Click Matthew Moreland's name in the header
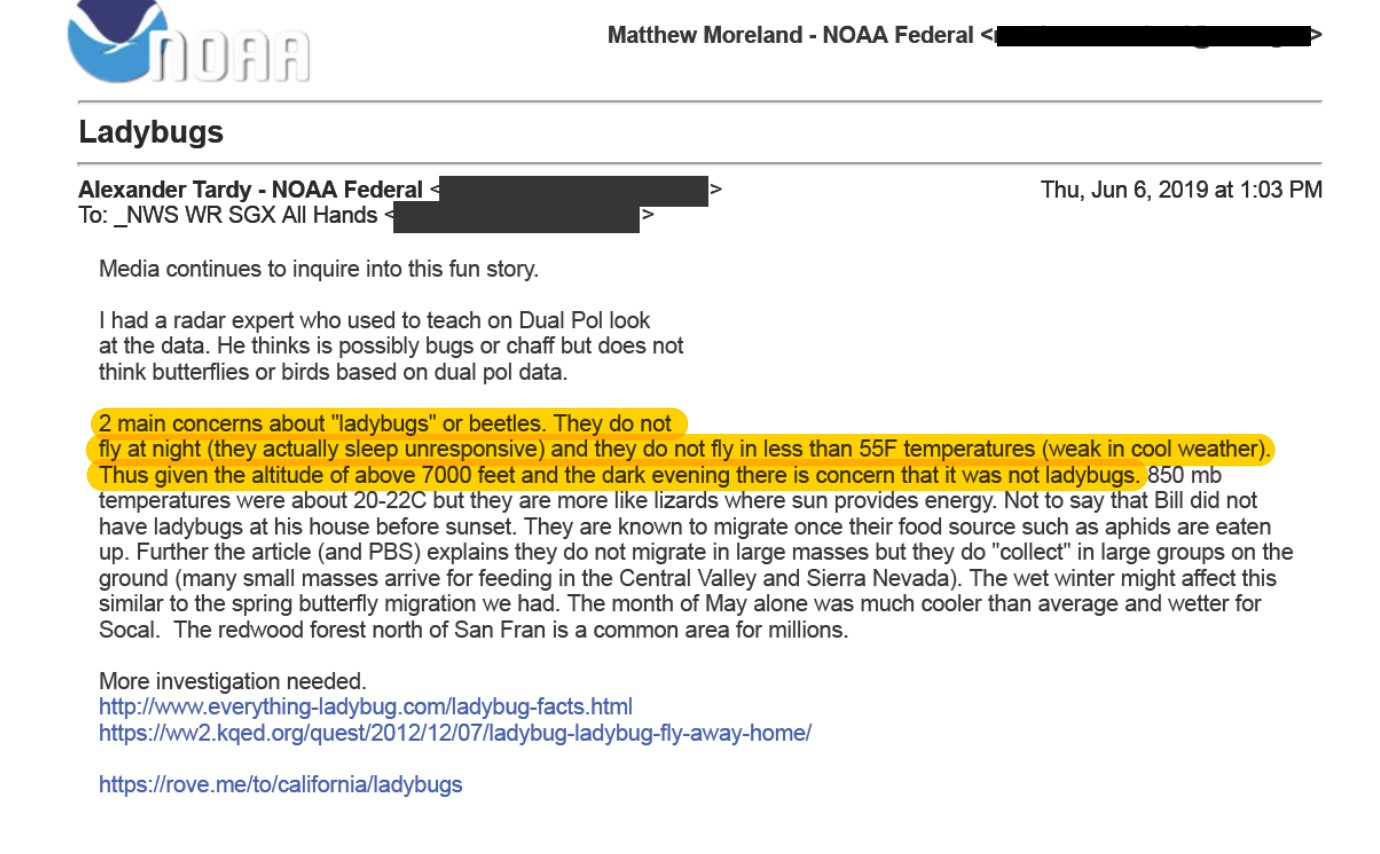Screen dimensions: 1380x854 click(x=790, y=36)
